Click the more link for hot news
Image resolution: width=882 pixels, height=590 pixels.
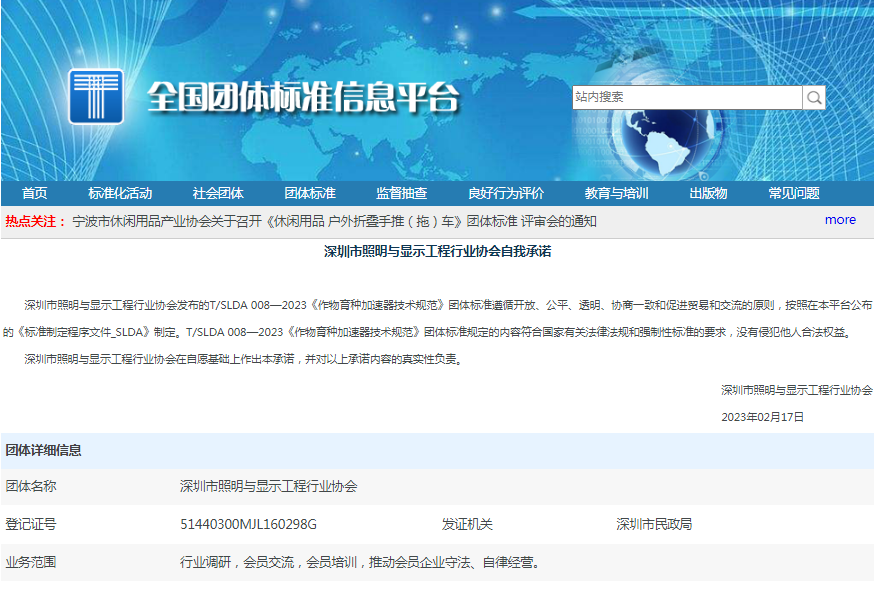point(840,220)
